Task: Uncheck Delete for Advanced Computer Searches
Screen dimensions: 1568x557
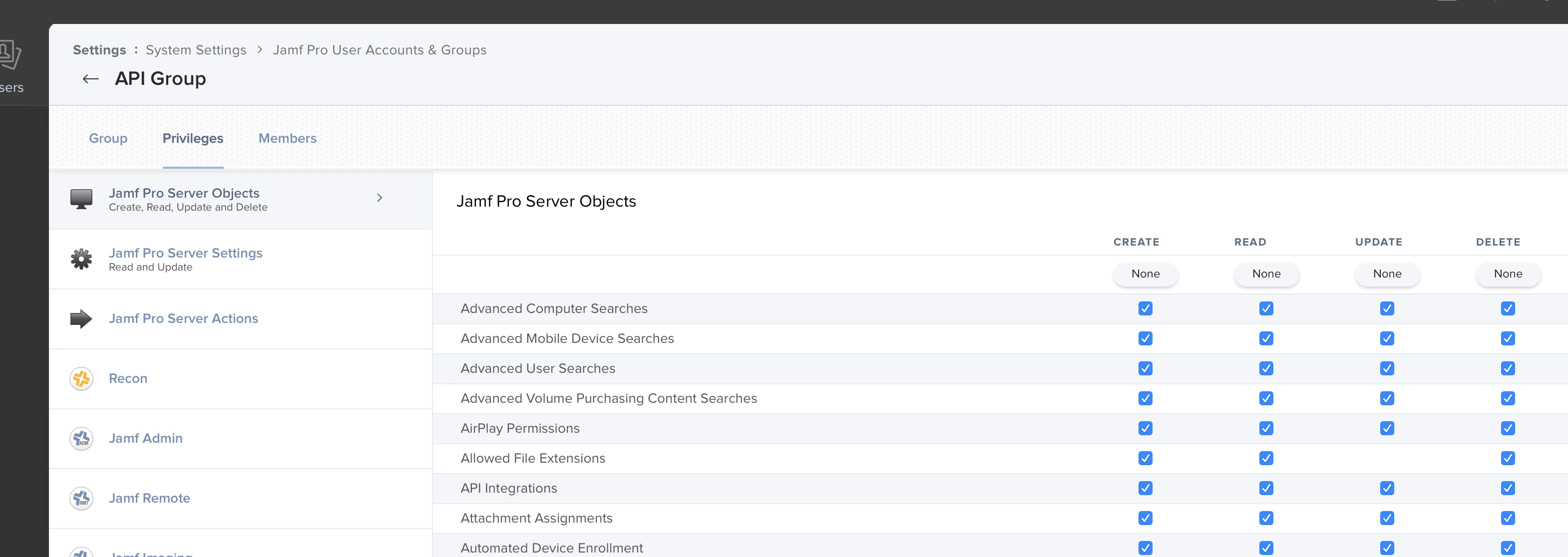Action: 1508,308
